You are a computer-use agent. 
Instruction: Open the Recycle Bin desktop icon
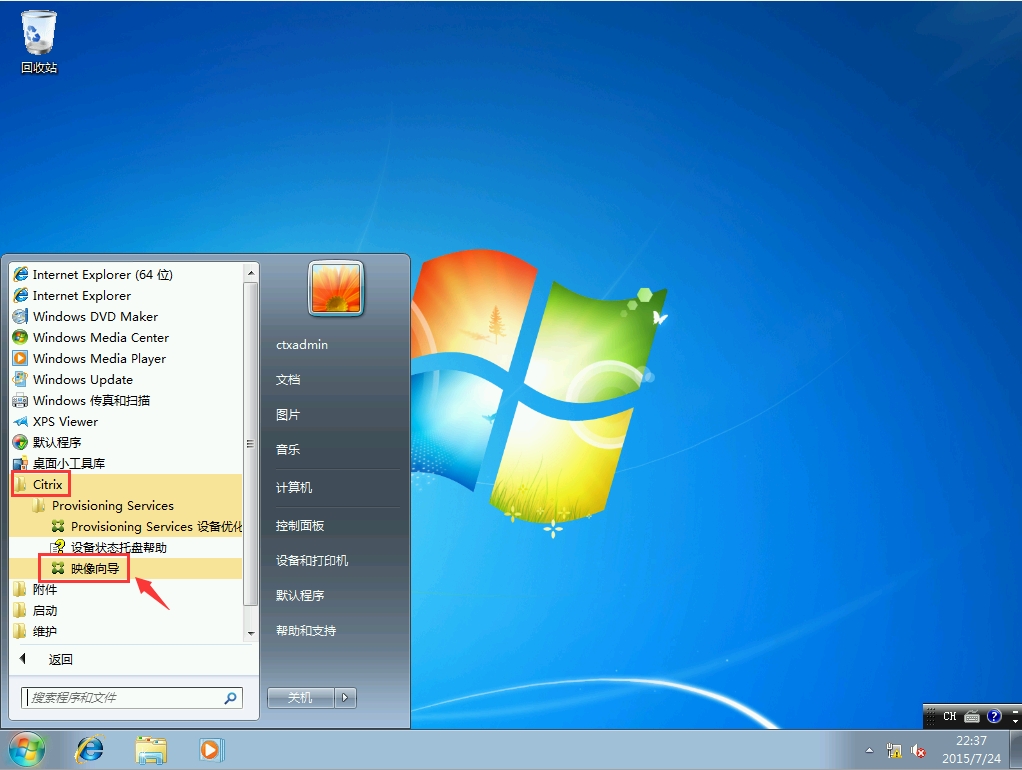tap(39, 42)
